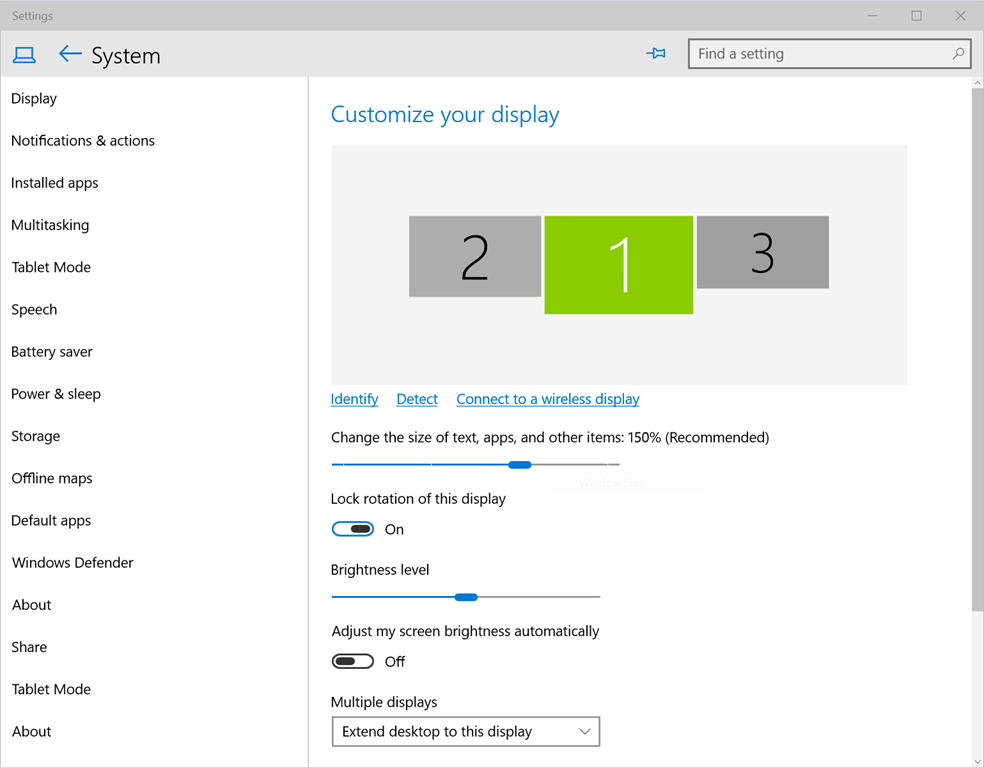The image size is (984, 768).
Task: Open the Display settings category
Action: pyautogui.click(x=34, y=99)
